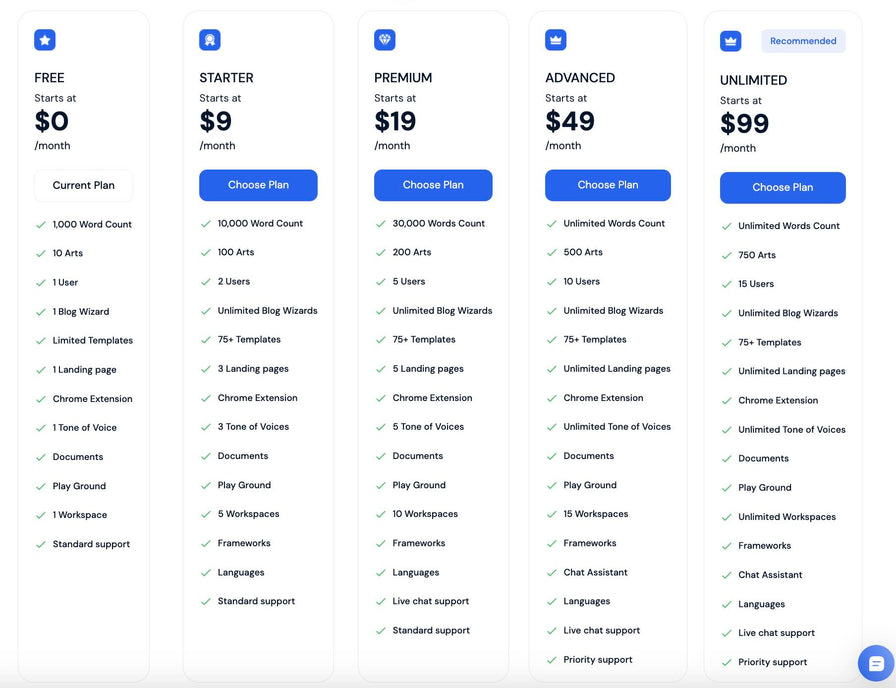Click checkmark beside 1,000 Word Count
This screenshot has width=896, height=688.
(x=41, y=225)
